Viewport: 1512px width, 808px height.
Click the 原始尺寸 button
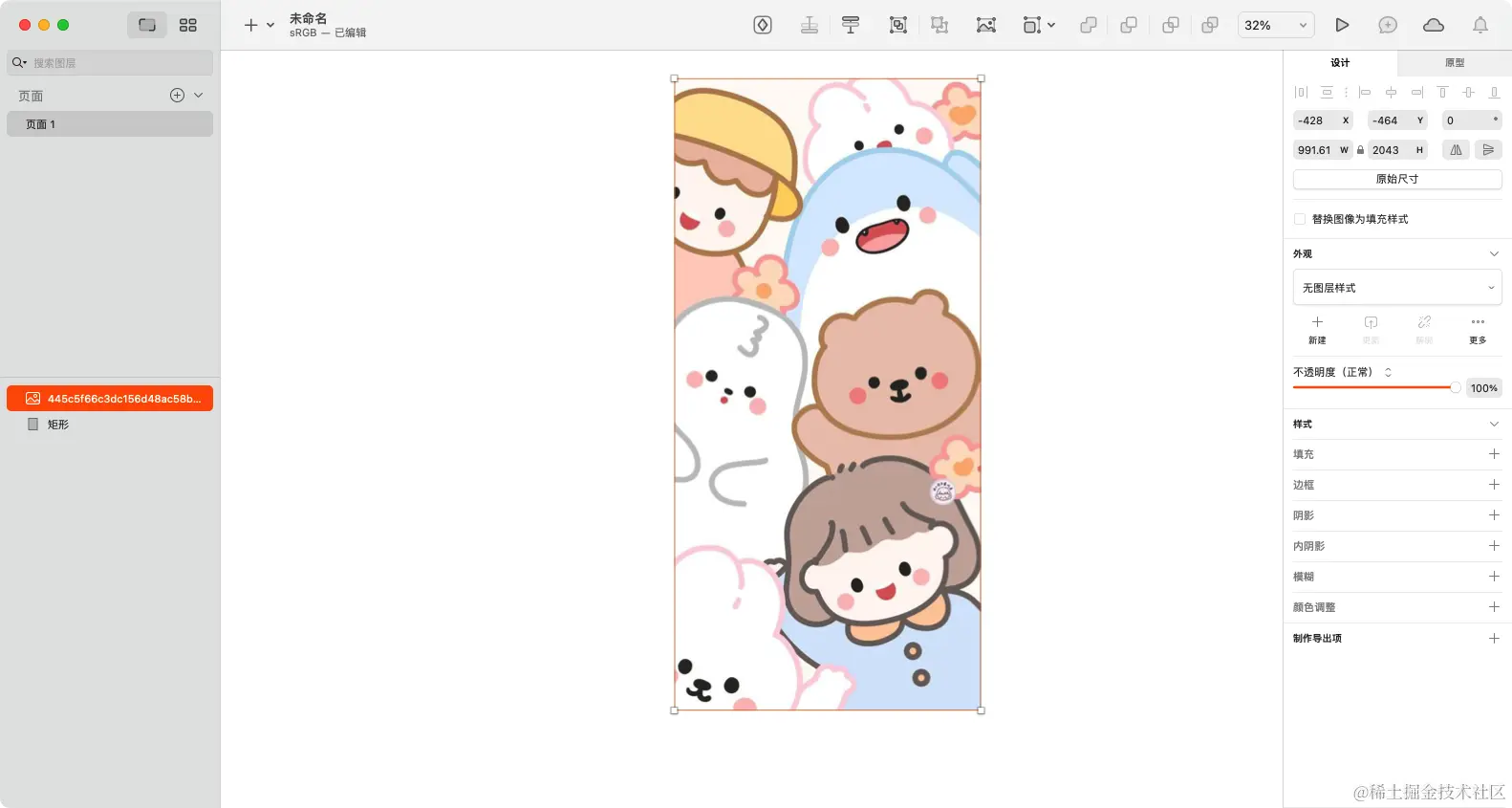click(1397, 179)
